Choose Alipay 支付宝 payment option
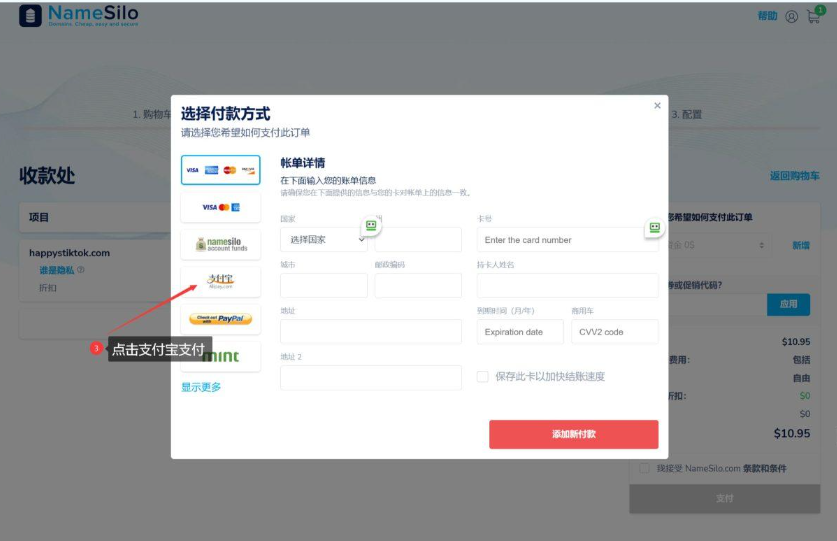837x541 pixels. 220,281
